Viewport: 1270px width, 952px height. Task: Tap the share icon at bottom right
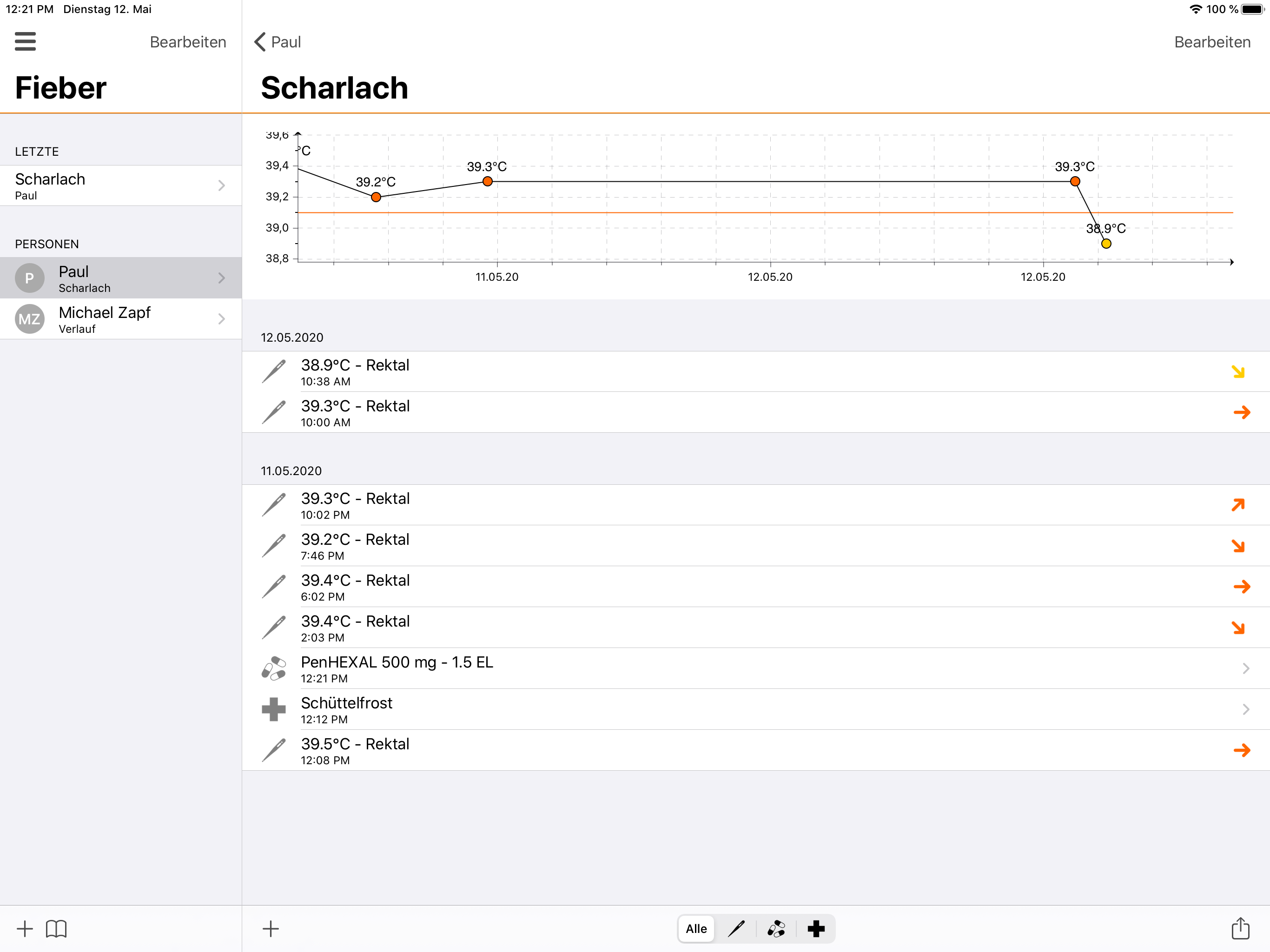[1240, 928]
